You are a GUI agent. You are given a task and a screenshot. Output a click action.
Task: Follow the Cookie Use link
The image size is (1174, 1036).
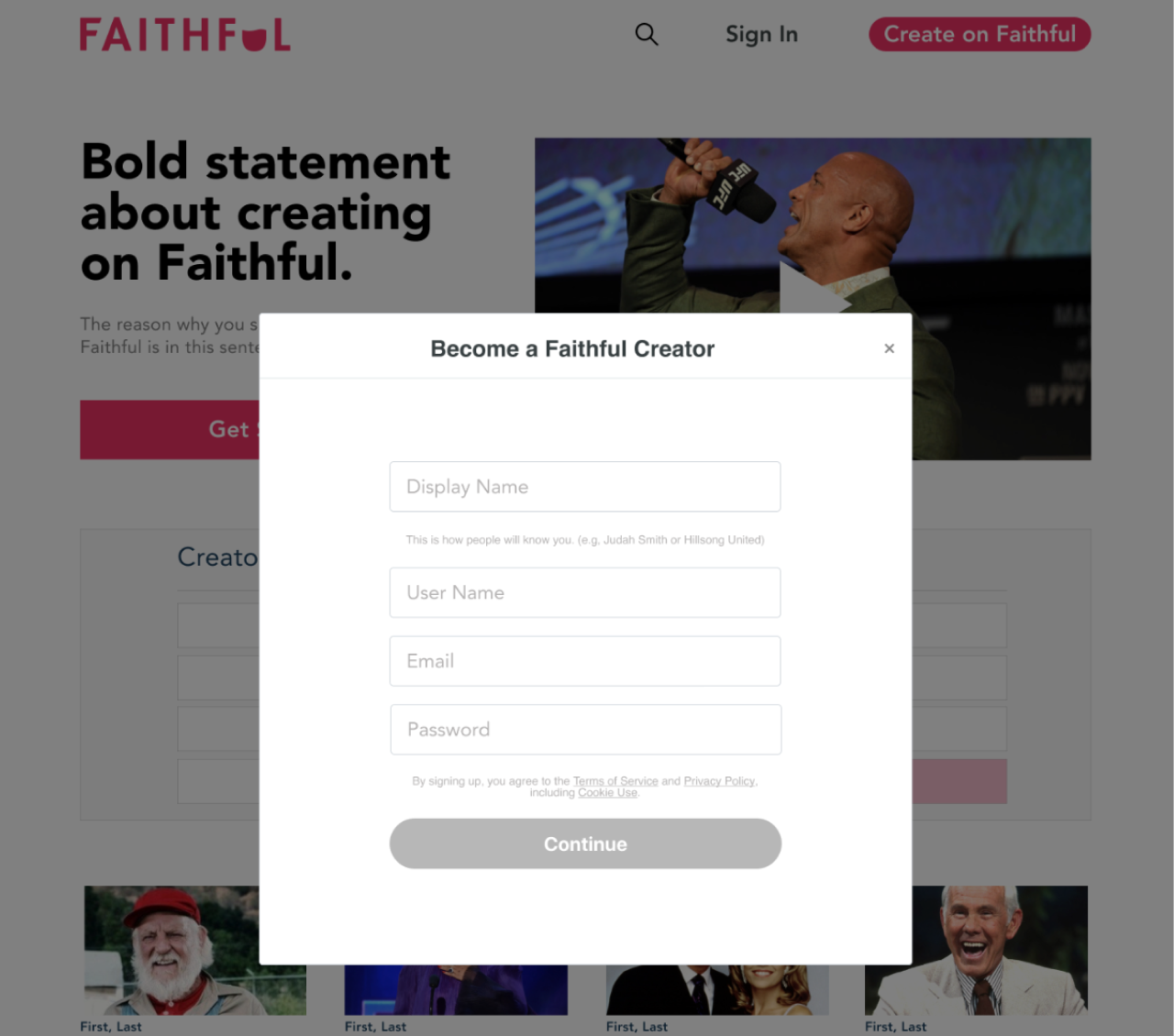tap(607, 793)
